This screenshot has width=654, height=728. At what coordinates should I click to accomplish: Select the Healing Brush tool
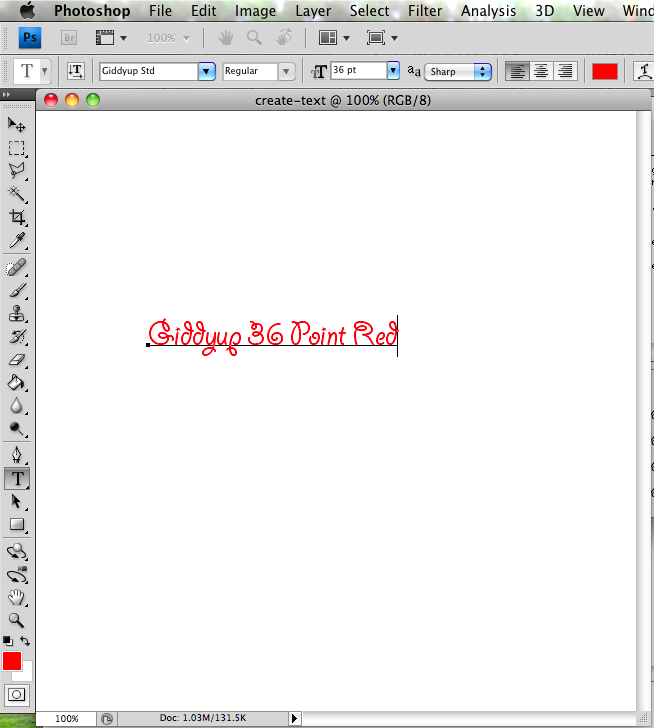(x=17, y=268)
